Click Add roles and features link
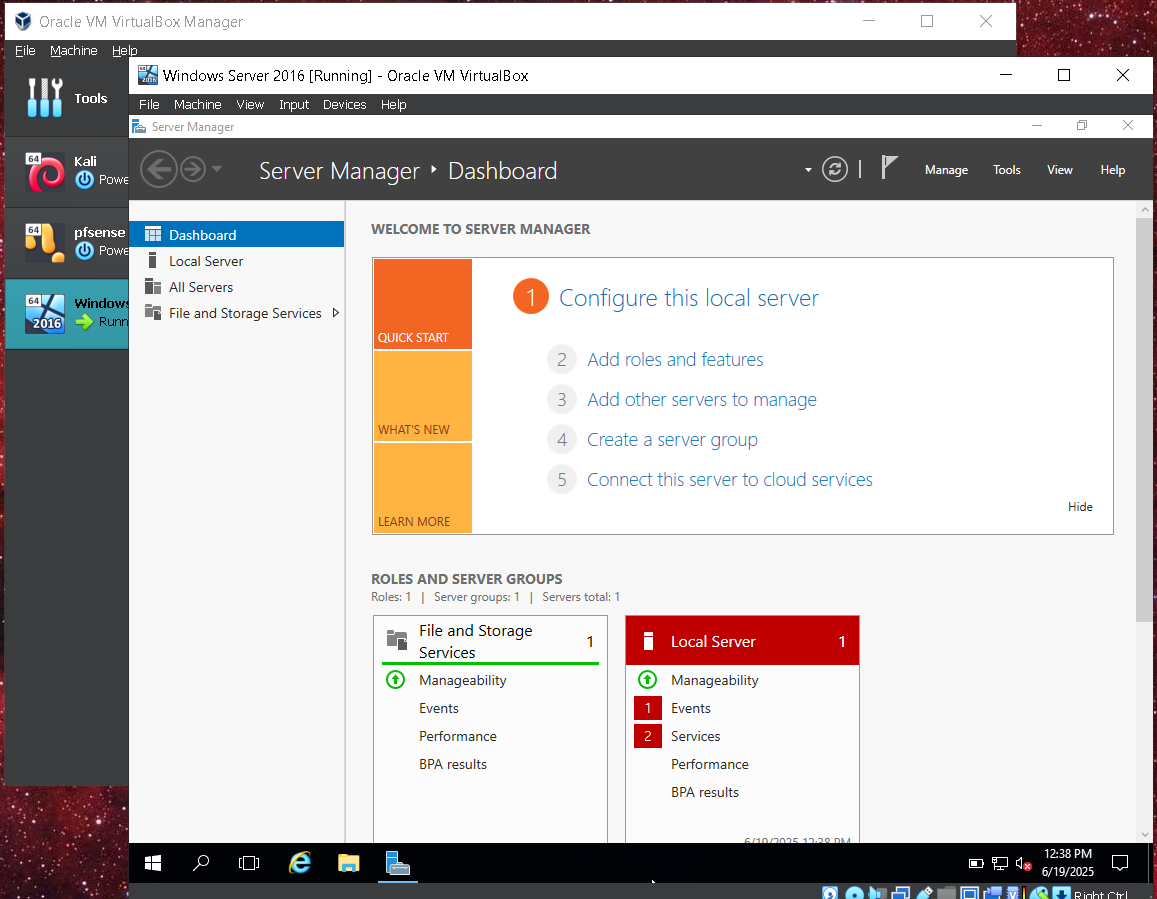The width and height of the screenshot is (1157, 899). (x=675, y=359)
